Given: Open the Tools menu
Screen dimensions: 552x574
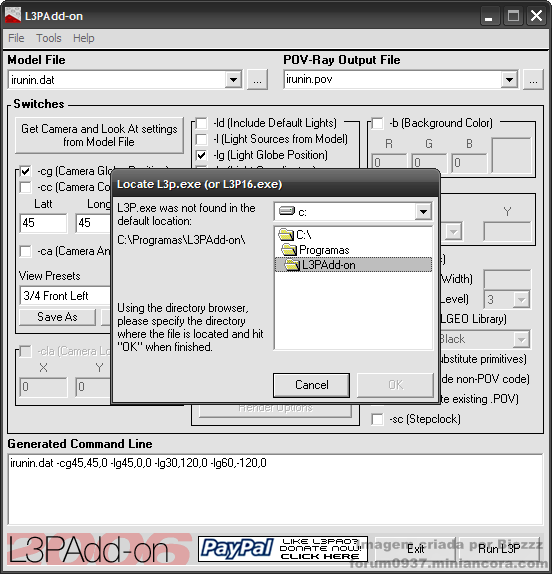Looking at the screenshot, I should tap(49, 38).
